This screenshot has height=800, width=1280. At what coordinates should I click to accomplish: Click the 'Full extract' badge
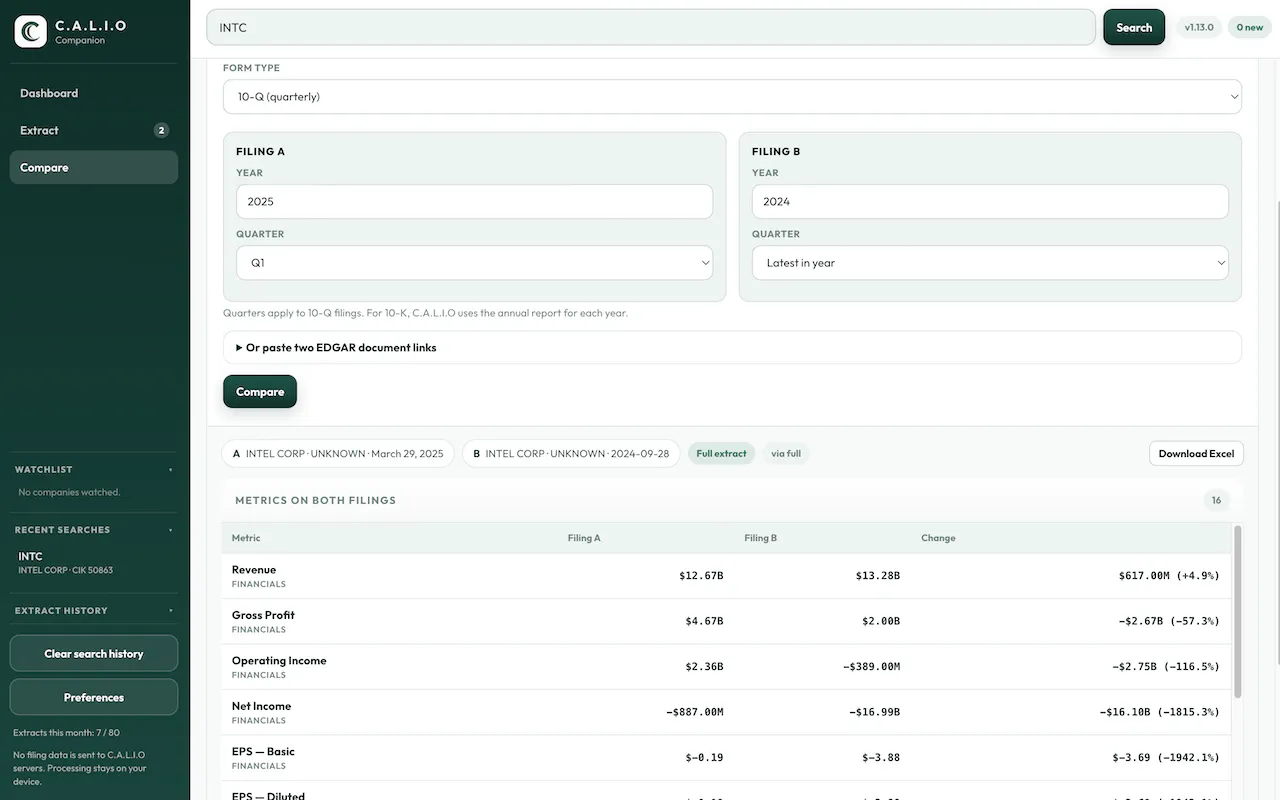pos(721,453)
